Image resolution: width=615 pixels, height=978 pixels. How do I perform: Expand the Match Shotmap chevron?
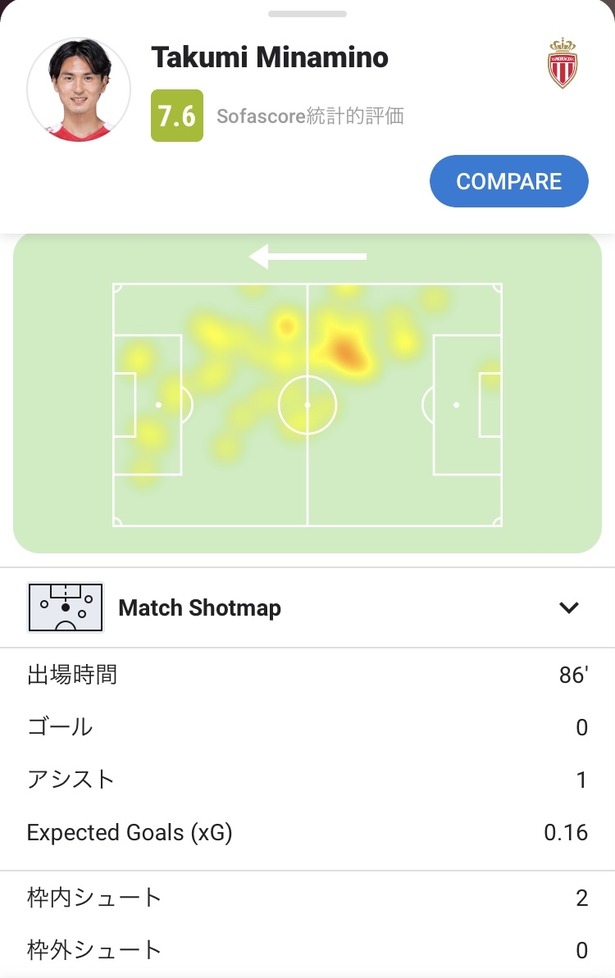point(569,608)
